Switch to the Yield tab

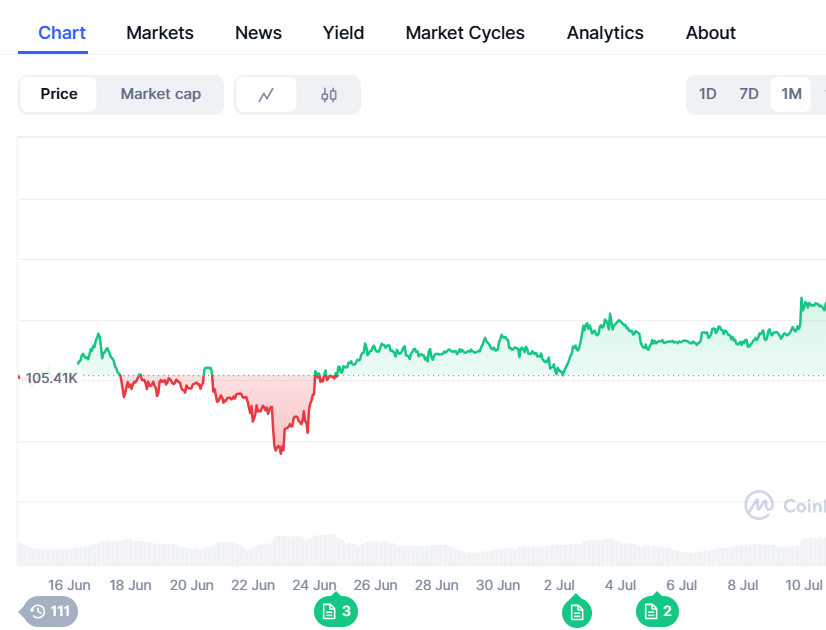(x=343, y=33)
